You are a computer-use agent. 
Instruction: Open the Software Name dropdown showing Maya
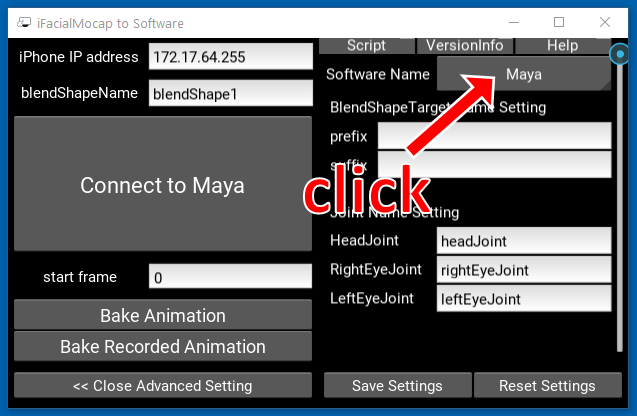(x=524, y=74)
